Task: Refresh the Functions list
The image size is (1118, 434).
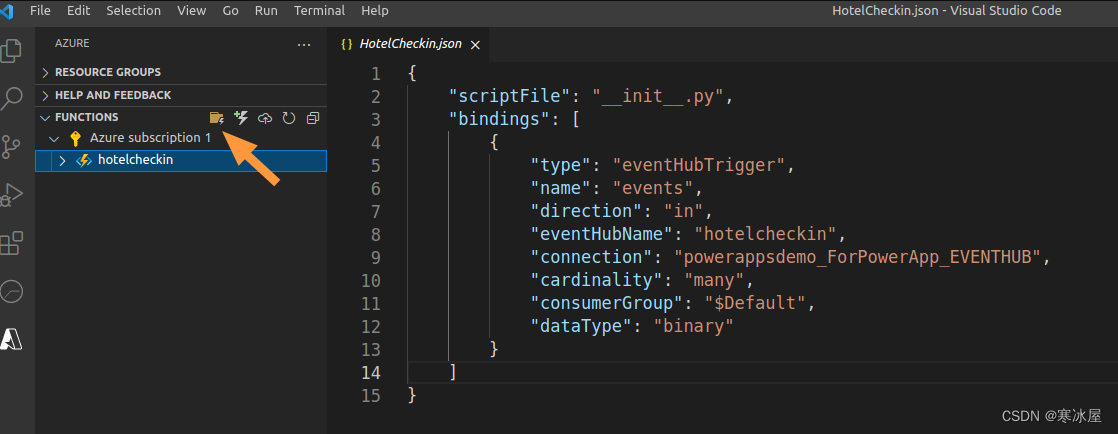Action: (289, 118)
